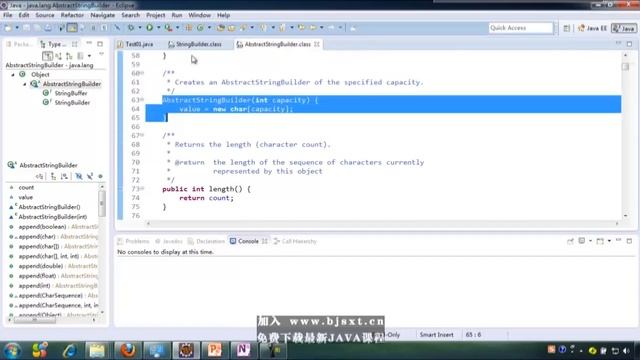The height and width of the screenshot is (360, 640).
Task: Open the Source menu
Action: point(45,15)
